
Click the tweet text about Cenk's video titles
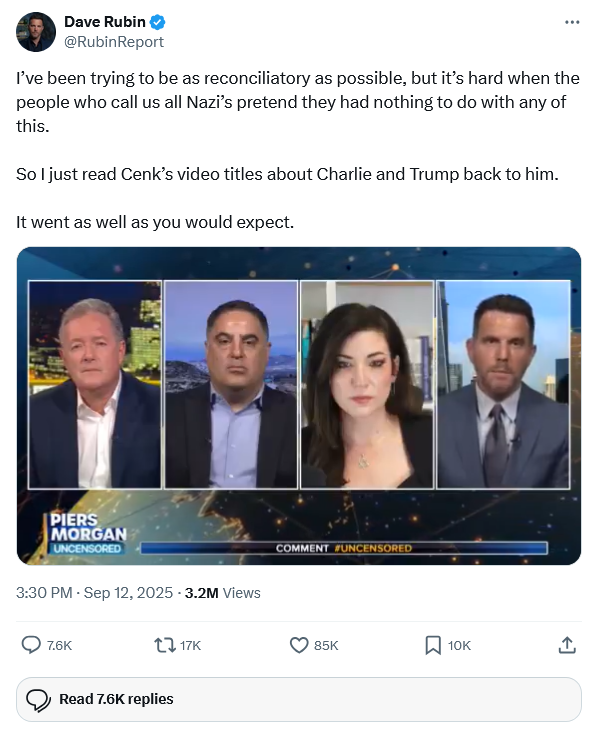pos(287,174)
